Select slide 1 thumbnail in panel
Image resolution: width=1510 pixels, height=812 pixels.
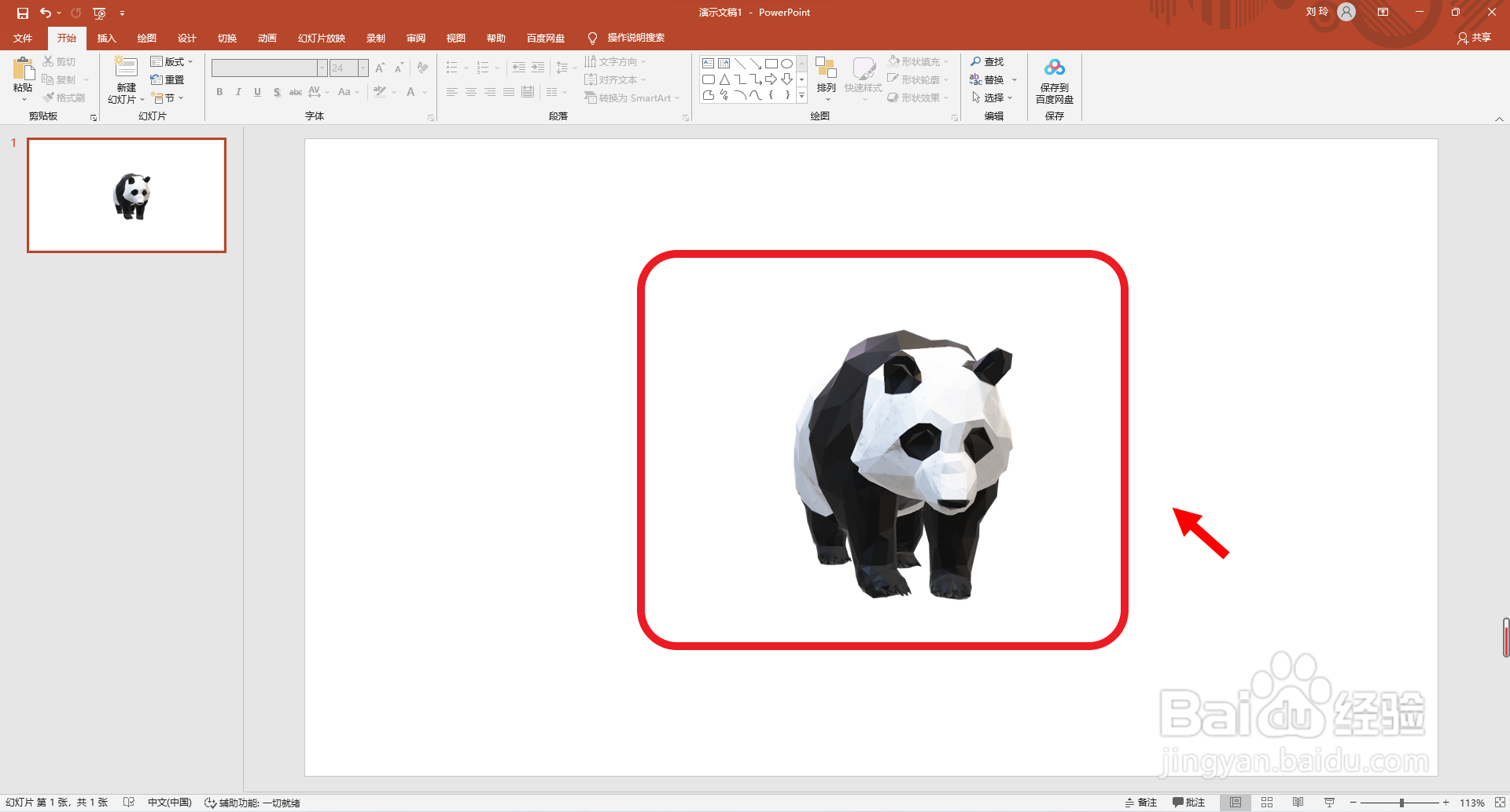coord(127,195)
